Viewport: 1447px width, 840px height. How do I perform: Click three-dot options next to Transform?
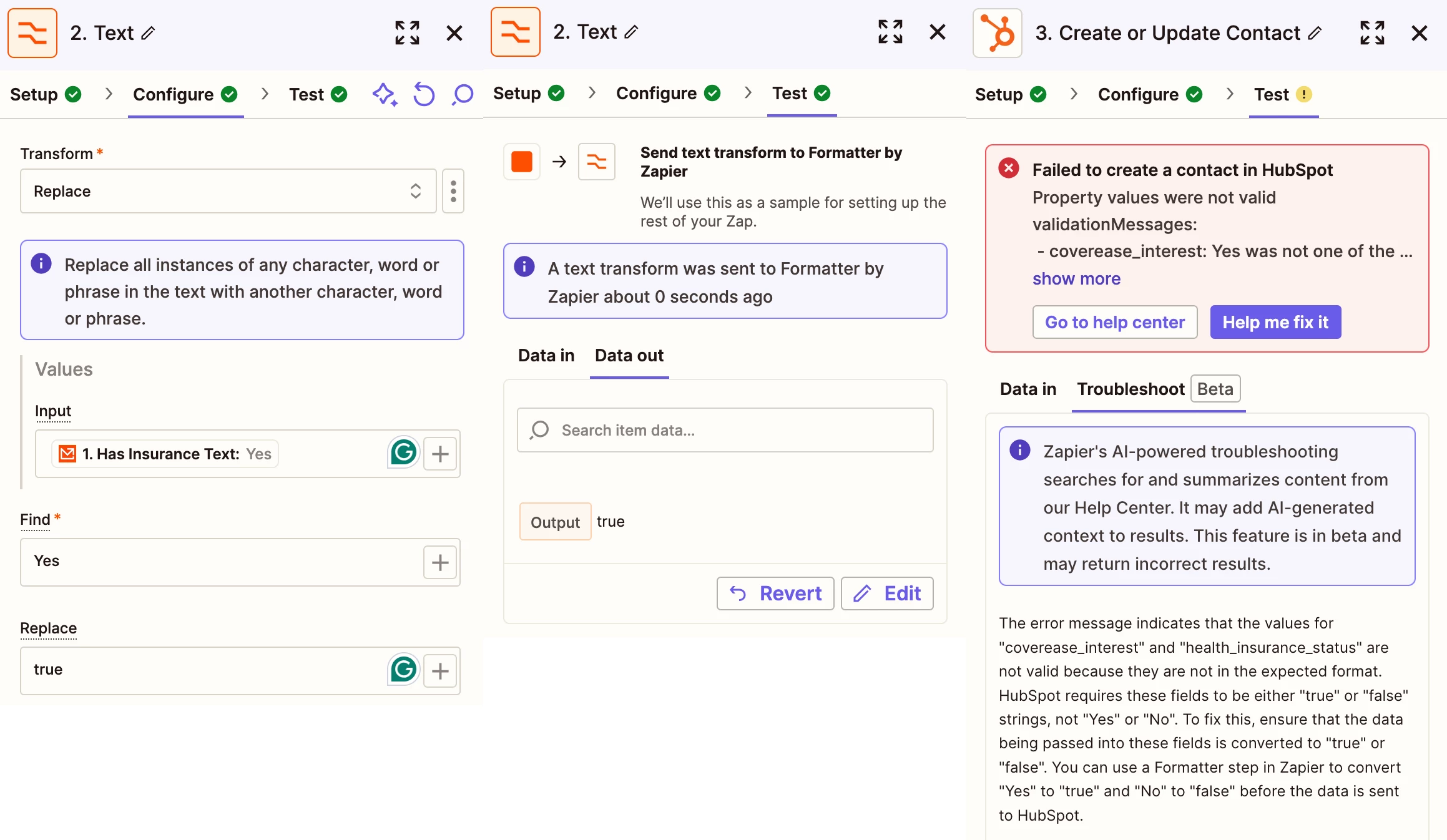pyautogui.click(x=453, y=191)
